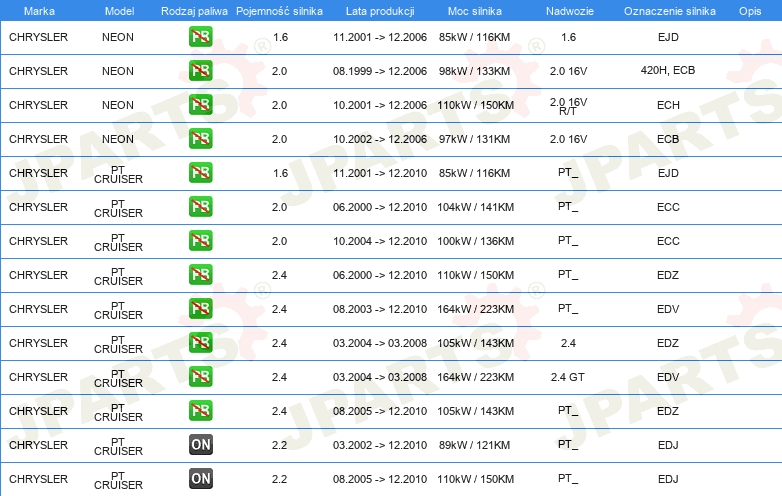Screen dimensions: 782x496
Task: Click the PB icon for Neon 97kW / 131KM
Action: 200,139
